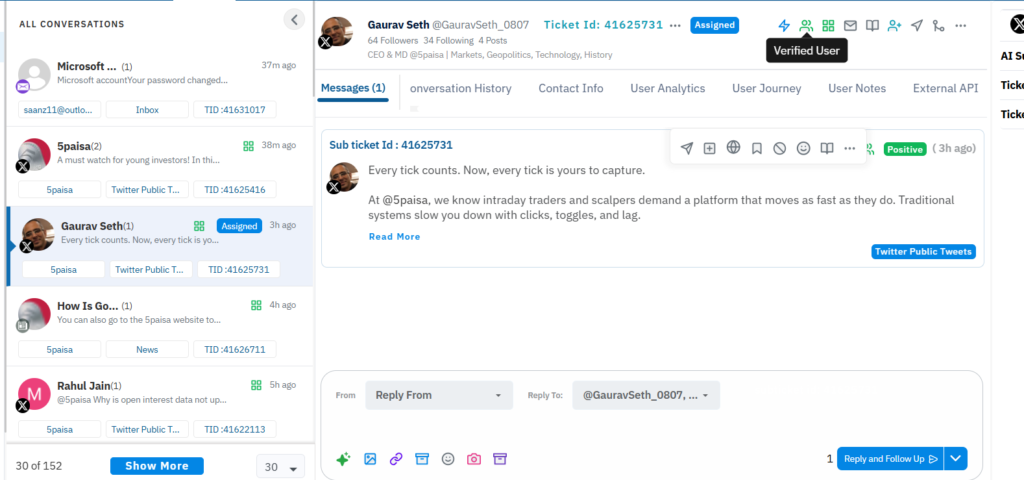Expand the Reply and Follow Up arrow menu
The width and height of the screenshot is (1024, 480).
pyautogui.click(x=957, y=459)
